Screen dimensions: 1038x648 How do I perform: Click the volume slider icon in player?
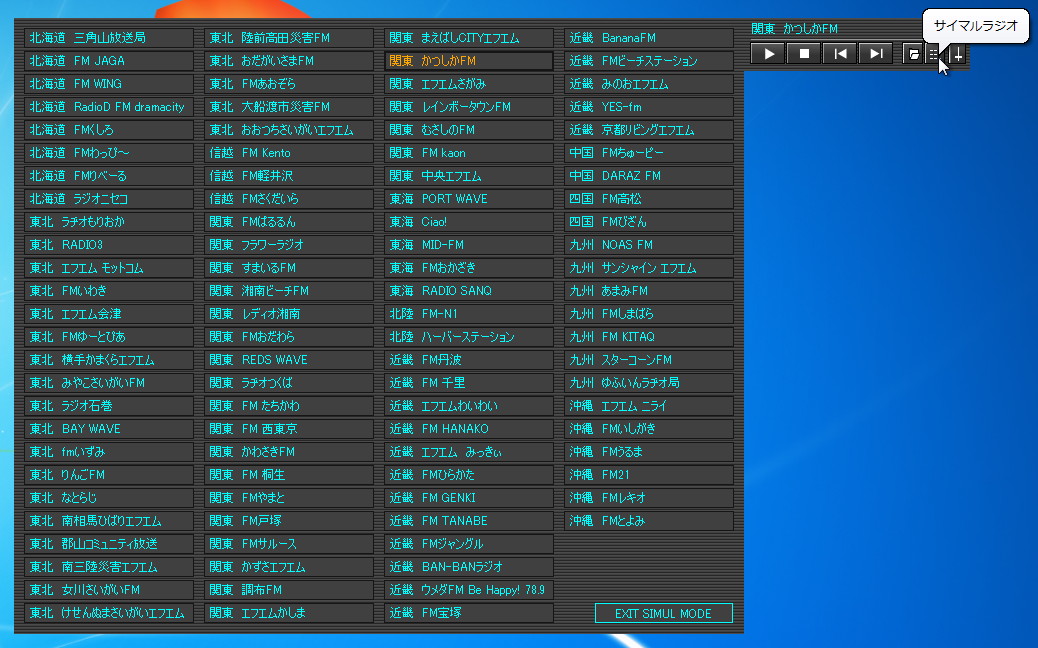pos(958,54)
